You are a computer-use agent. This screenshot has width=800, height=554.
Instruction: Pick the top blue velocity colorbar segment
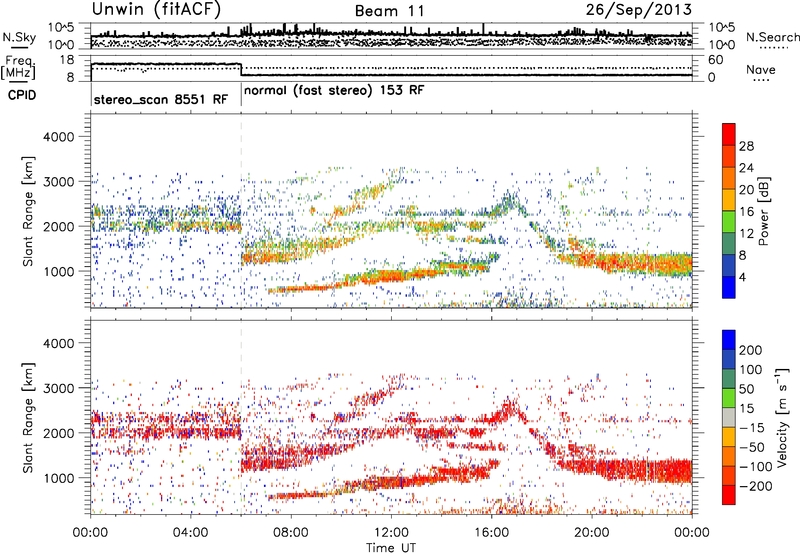coord(729,340)
